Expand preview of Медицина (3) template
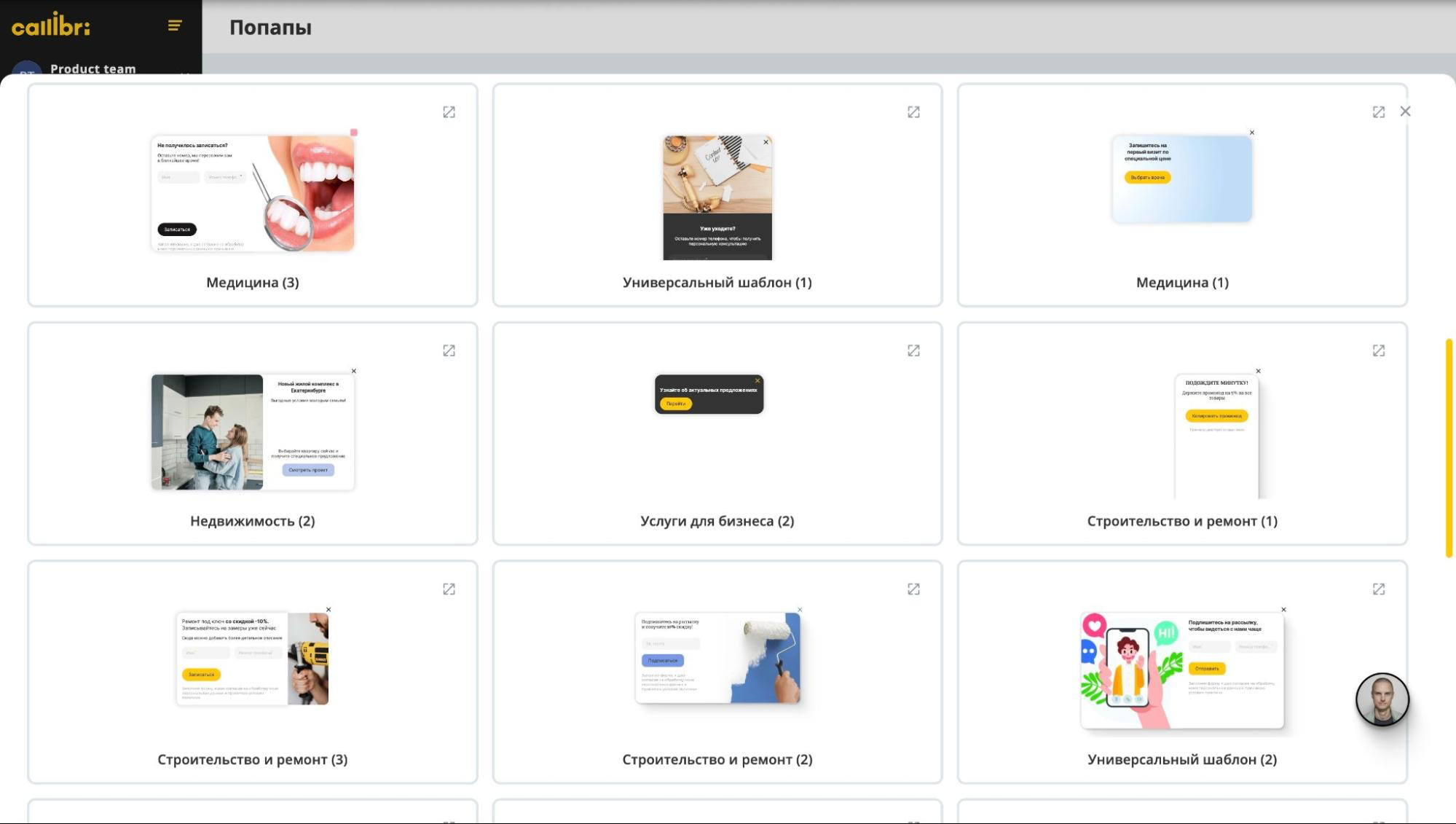1456x824 pixels. 449,112
